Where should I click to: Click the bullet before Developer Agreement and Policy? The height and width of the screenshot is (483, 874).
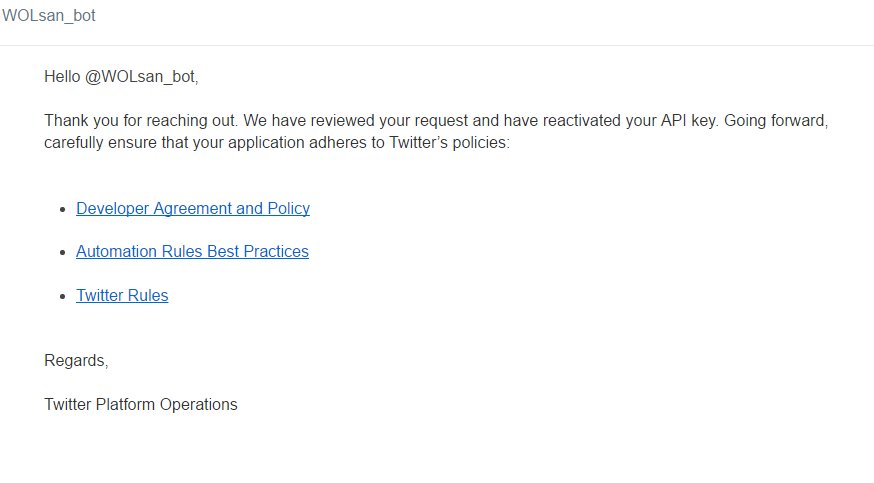pos(63,209)
